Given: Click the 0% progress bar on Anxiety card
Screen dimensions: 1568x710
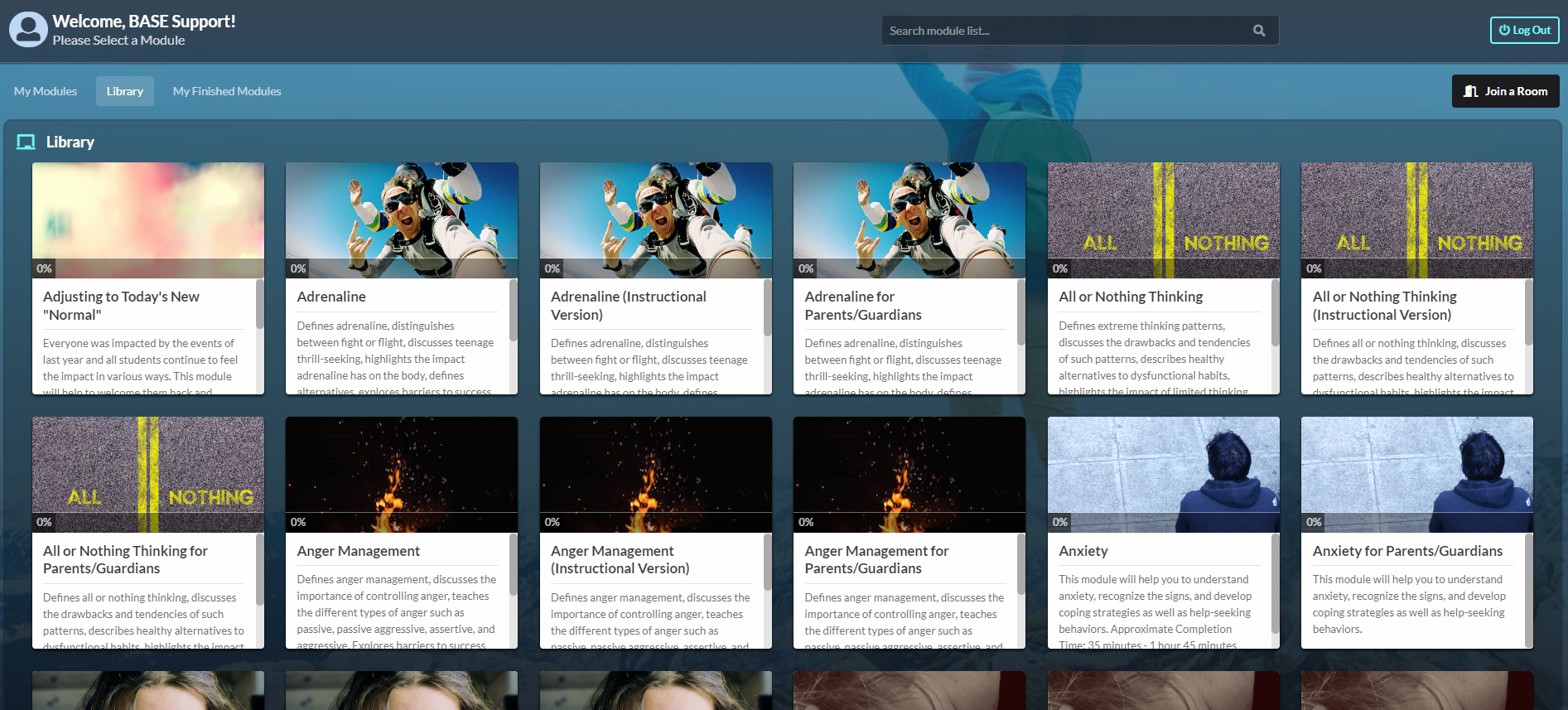Looking at the screenshot, I should pyautogui.click(x=1164, y=522).
